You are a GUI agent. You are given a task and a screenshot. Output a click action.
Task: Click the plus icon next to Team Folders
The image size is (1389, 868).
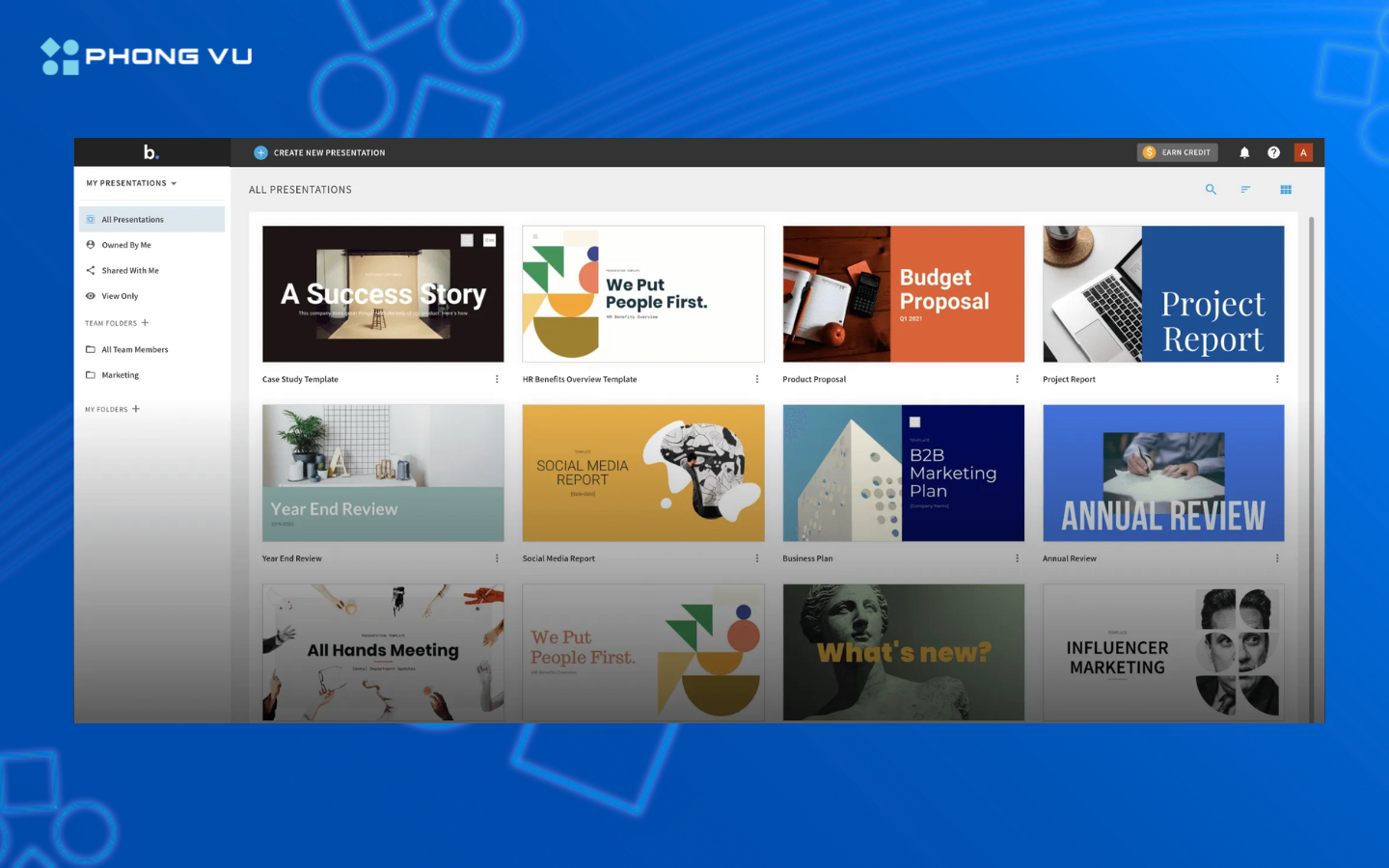click(145, 322)
